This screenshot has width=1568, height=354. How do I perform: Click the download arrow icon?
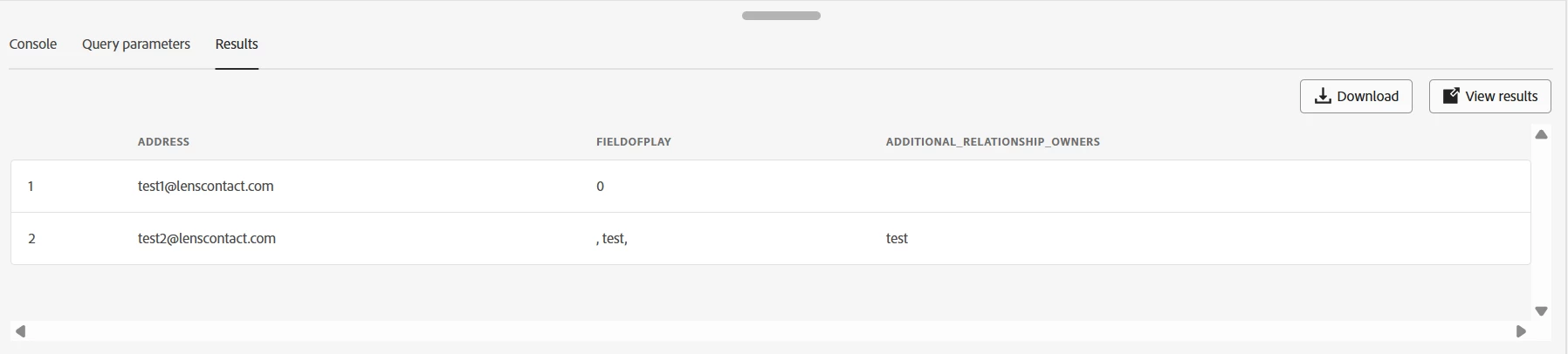[x=1323, y=96]
